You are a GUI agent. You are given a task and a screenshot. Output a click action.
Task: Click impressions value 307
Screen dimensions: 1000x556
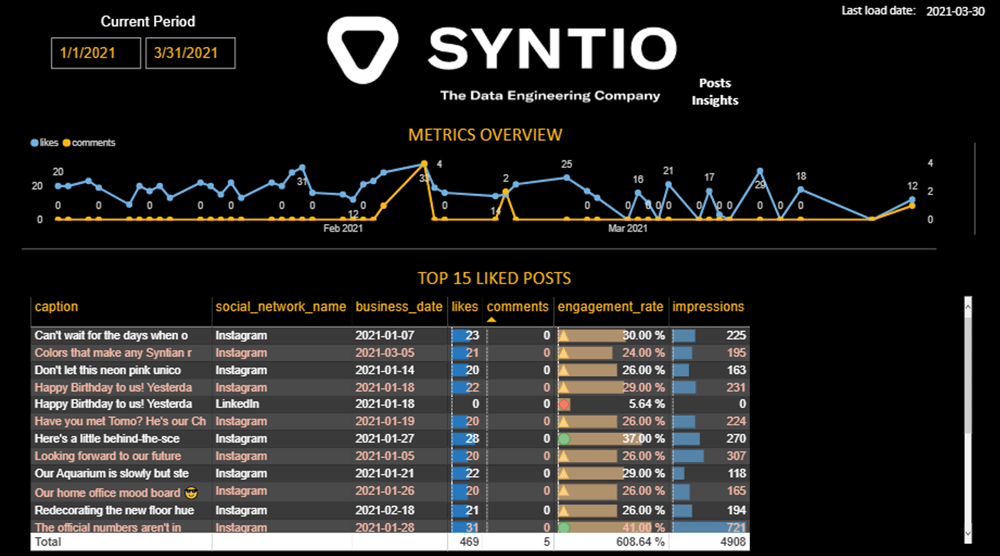pos(736,456)
